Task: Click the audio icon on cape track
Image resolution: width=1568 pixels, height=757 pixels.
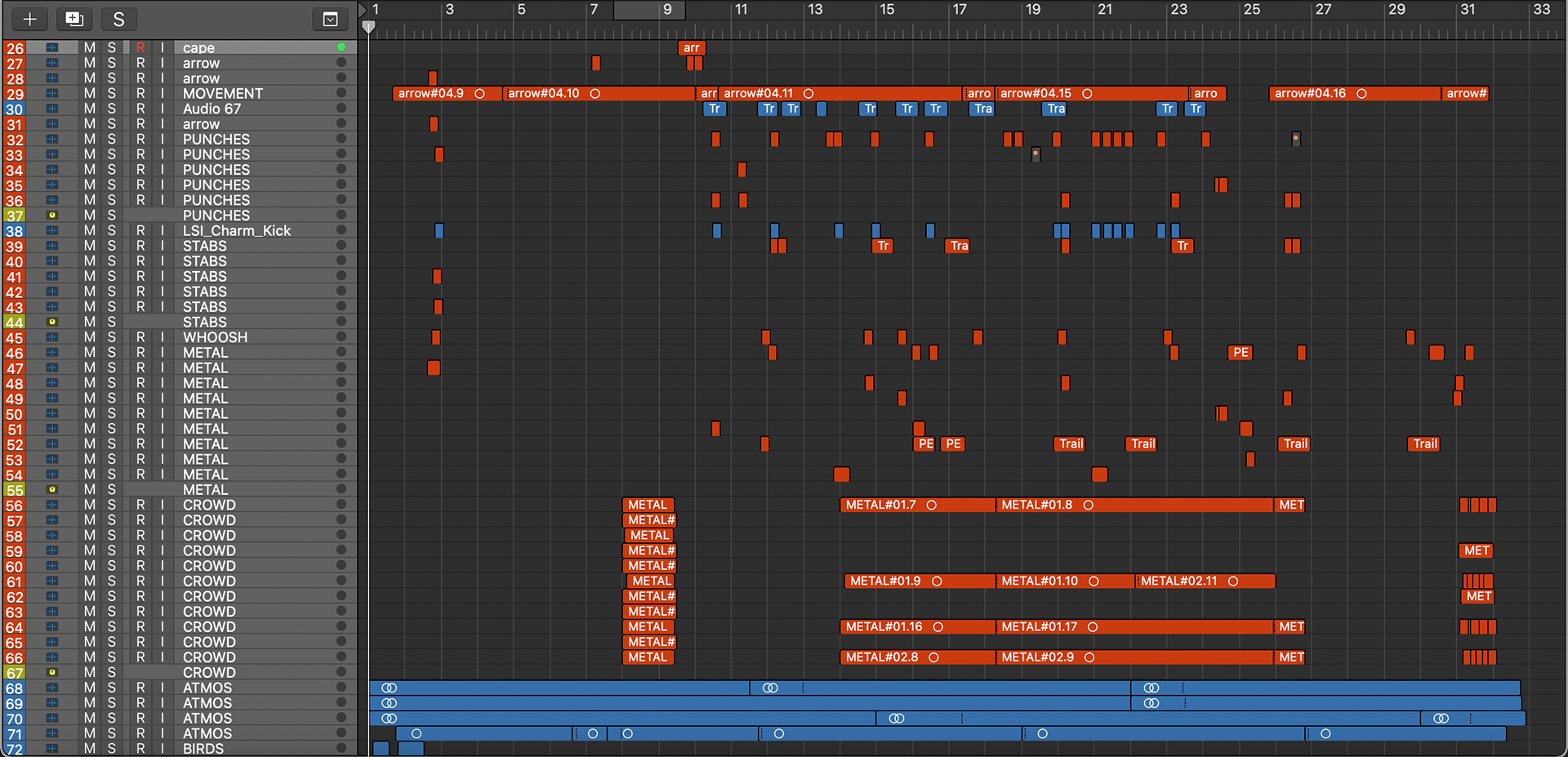Action: click(52, 48)
